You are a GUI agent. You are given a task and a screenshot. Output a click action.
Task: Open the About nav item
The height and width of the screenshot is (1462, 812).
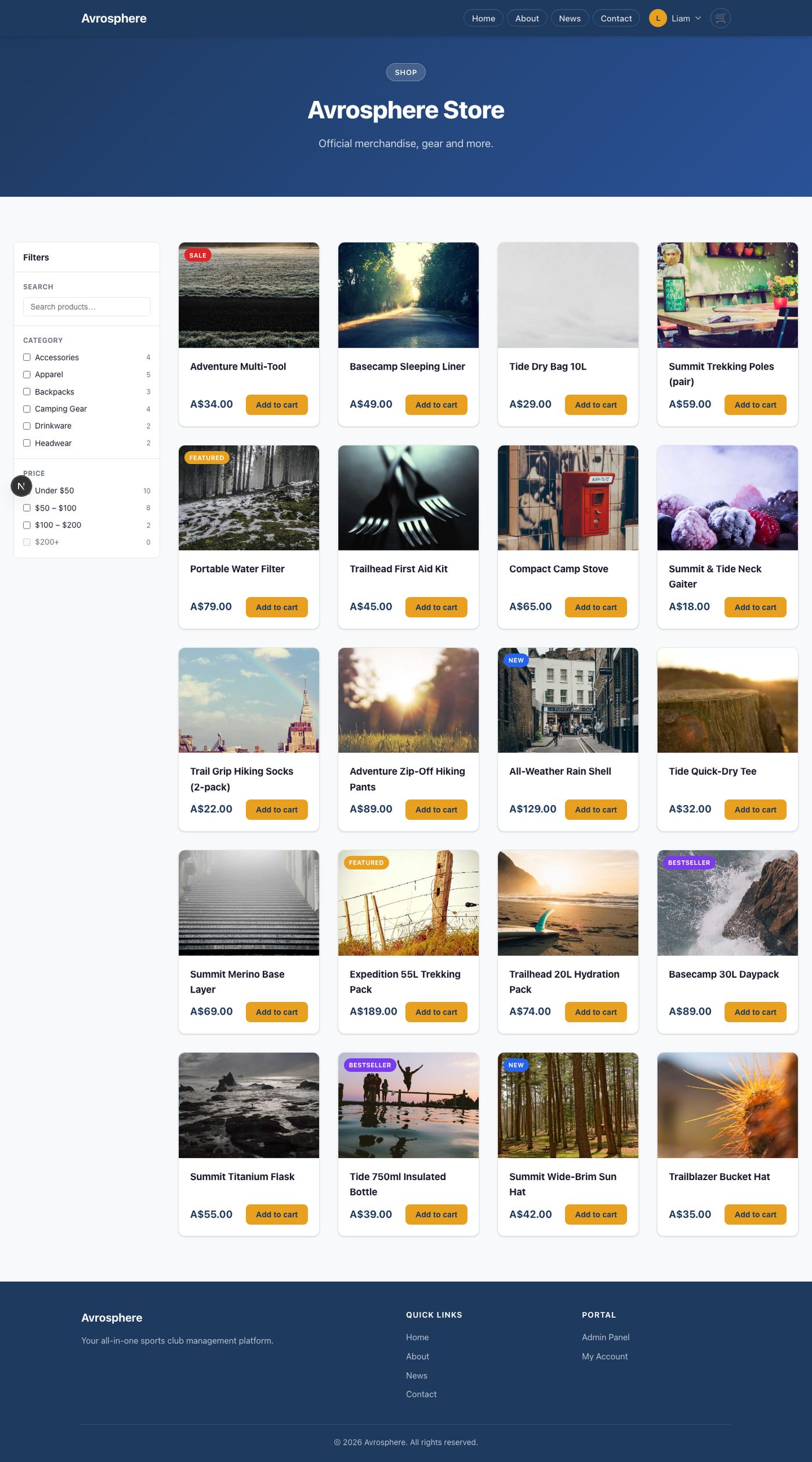click(x=527, y=19)
